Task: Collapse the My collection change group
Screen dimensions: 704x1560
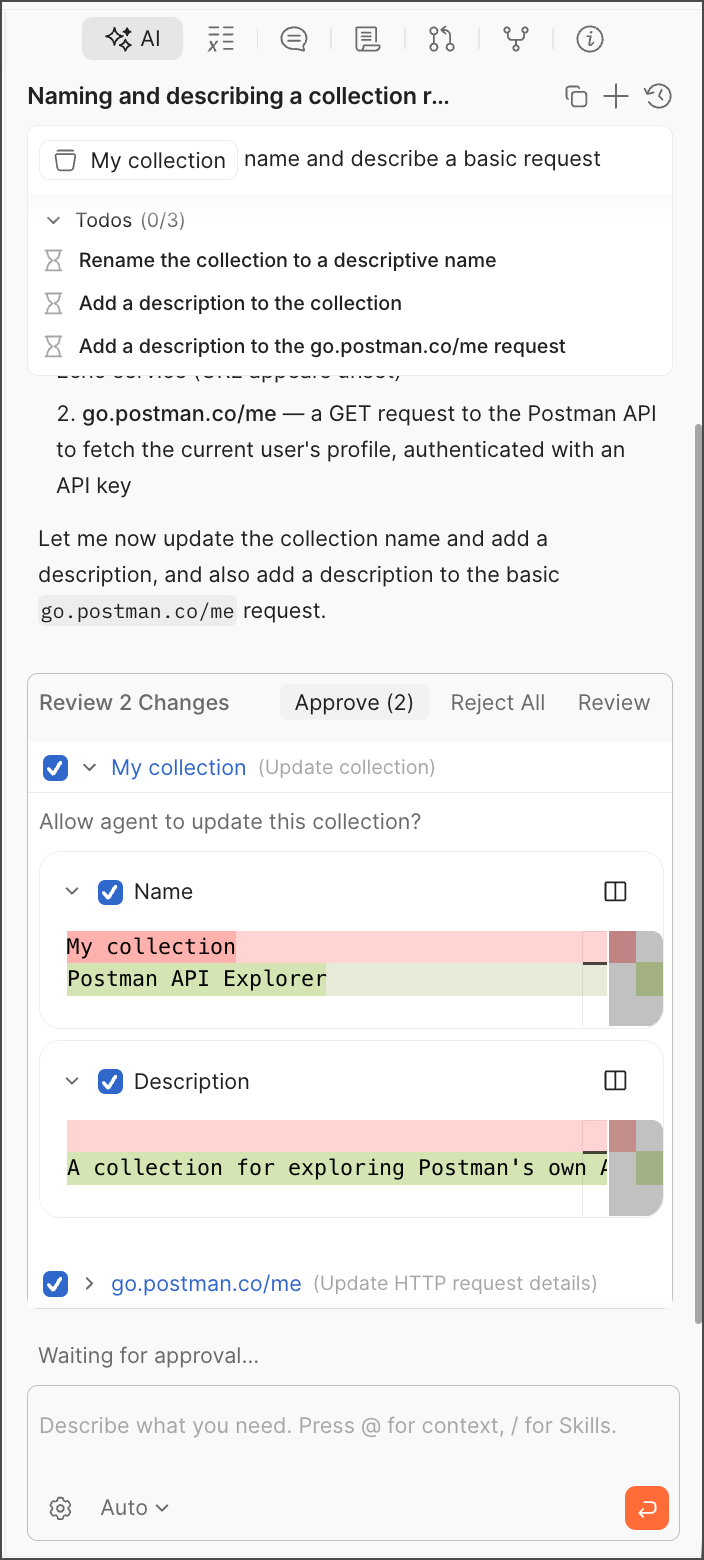Action: (89, 768)
